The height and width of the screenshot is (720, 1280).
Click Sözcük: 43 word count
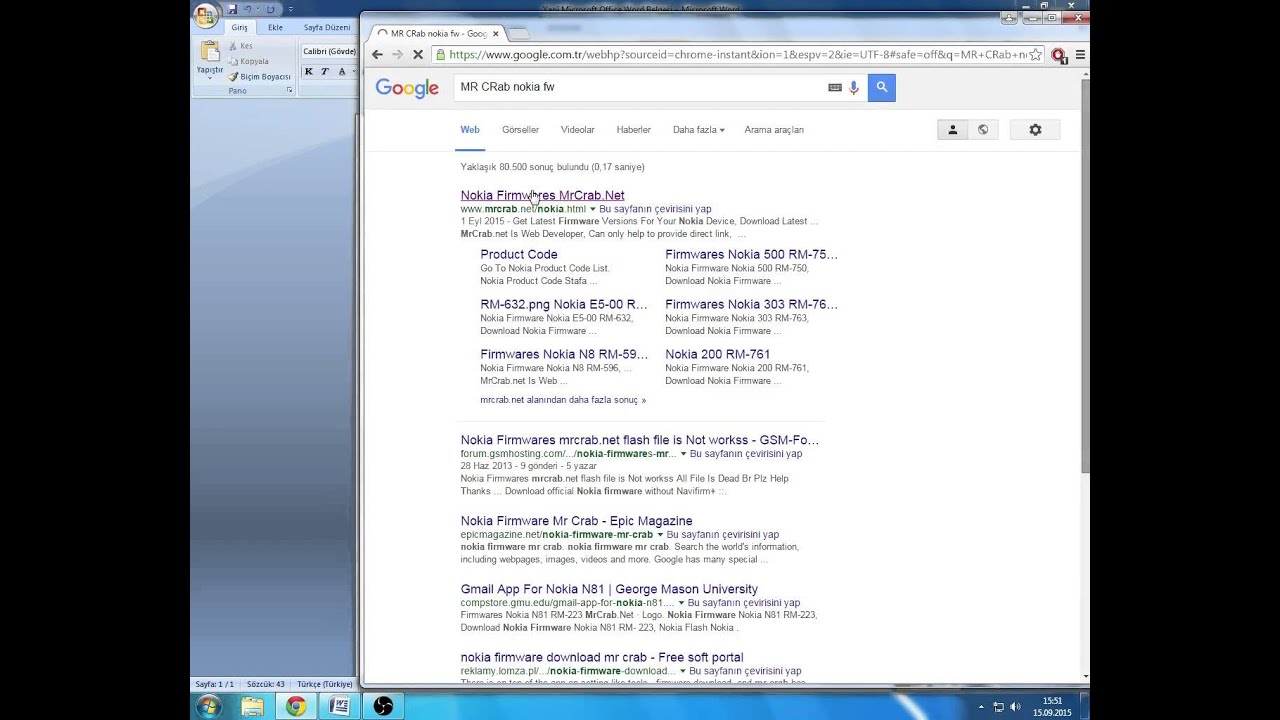tap(266, 684)
